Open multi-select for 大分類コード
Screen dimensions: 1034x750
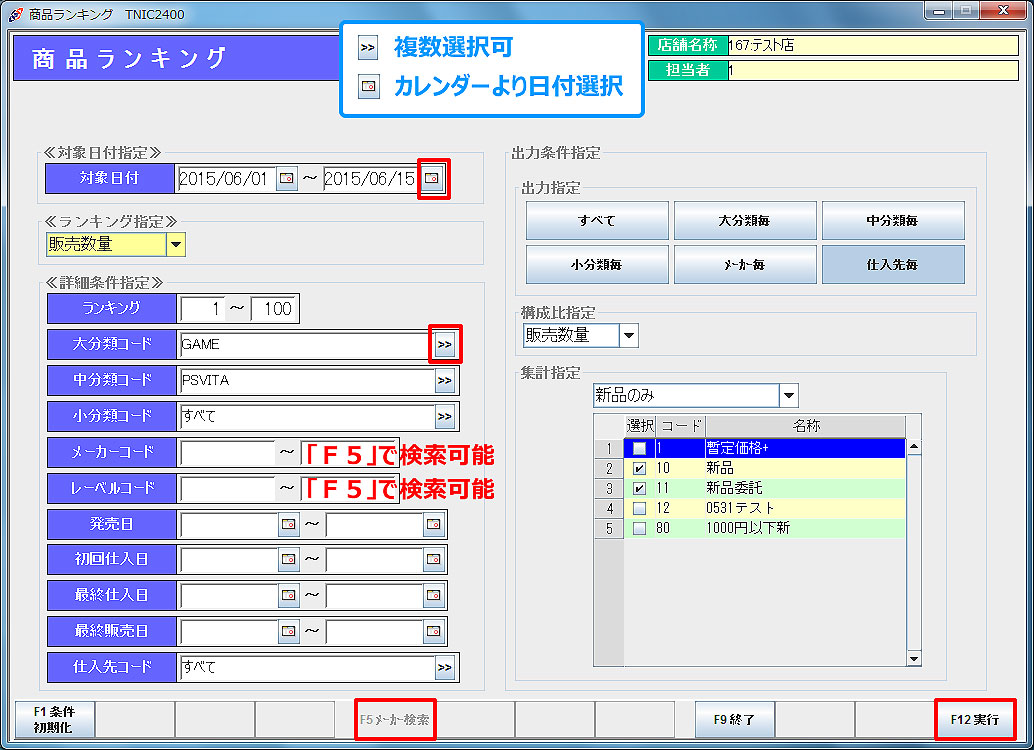(445, 345)
